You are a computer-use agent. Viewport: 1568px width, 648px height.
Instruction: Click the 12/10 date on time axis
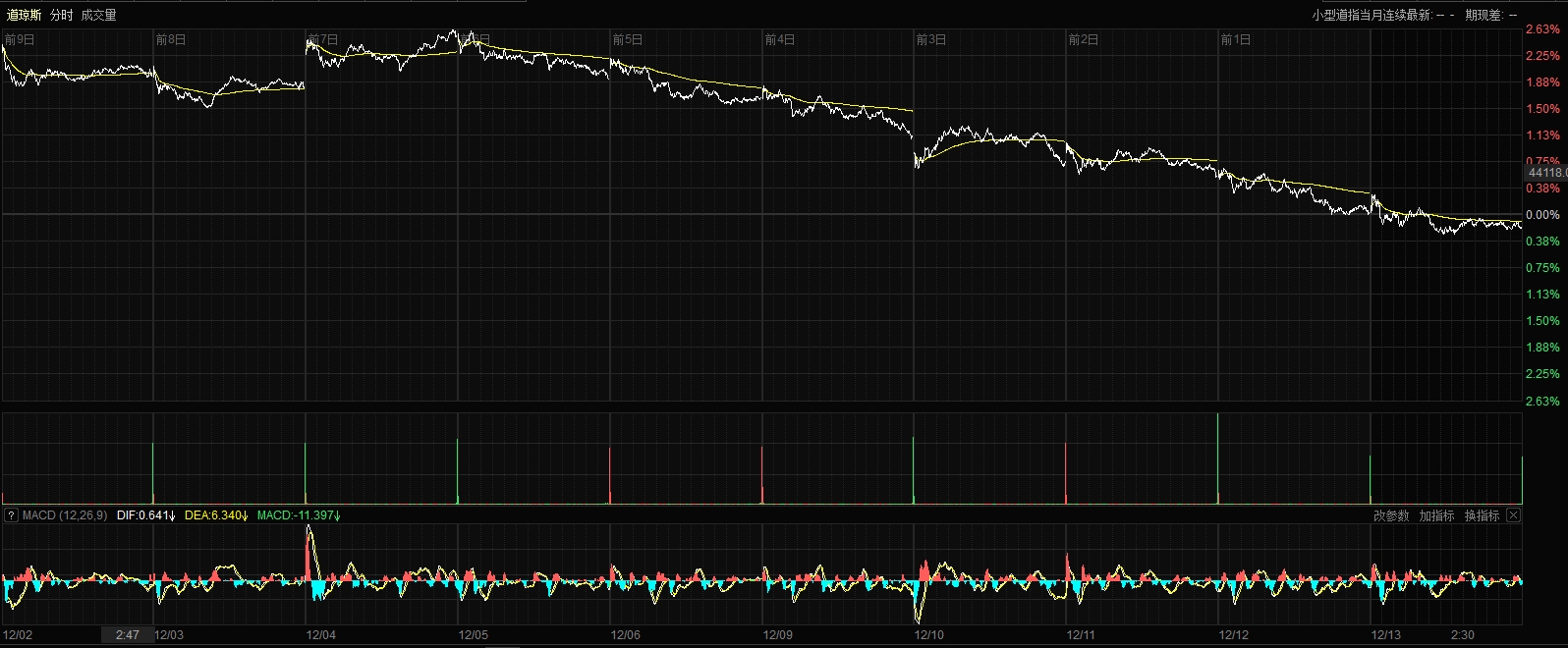929,635
